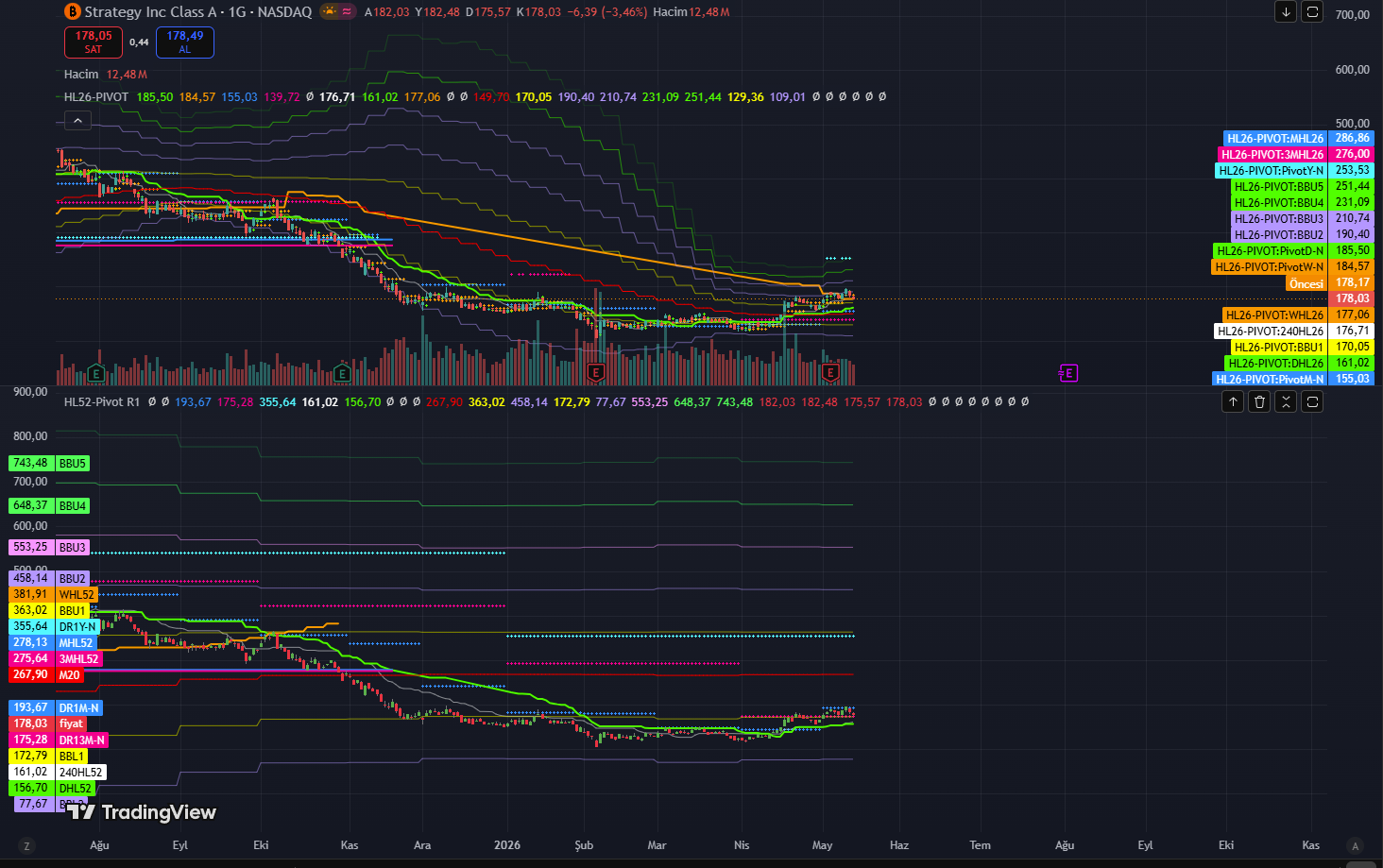This screenshot has height=868, width=1383.
Task: Move the top pane down with the arrow
Action: (x=1286, y=11)
